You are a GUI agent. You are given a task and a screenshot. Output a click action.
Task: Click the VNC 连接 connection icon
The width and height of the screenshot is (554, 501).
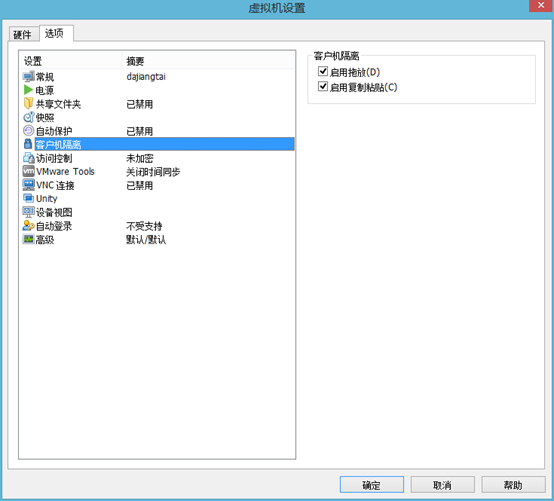coord(28,185)
